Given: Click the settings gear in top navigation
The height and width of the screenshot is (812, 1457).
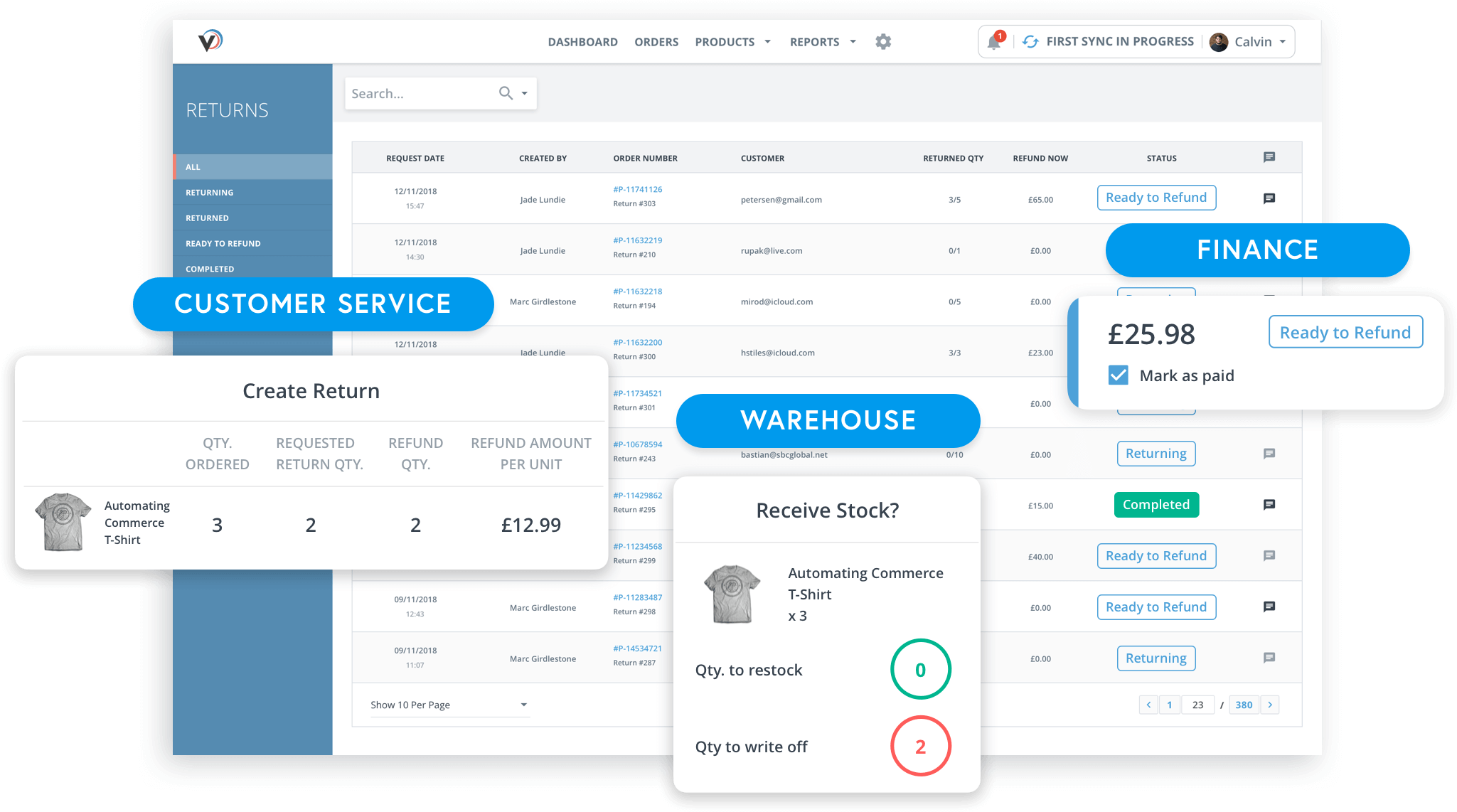Looking at the screenshot, I should pyautogui.click(x=883, y=41).
